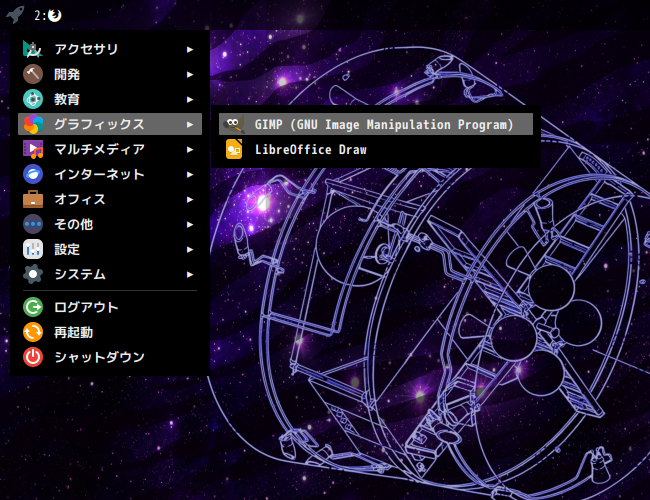Expand the インターネット submenu arrow
The image size is (650, 500).
[190, 175]
